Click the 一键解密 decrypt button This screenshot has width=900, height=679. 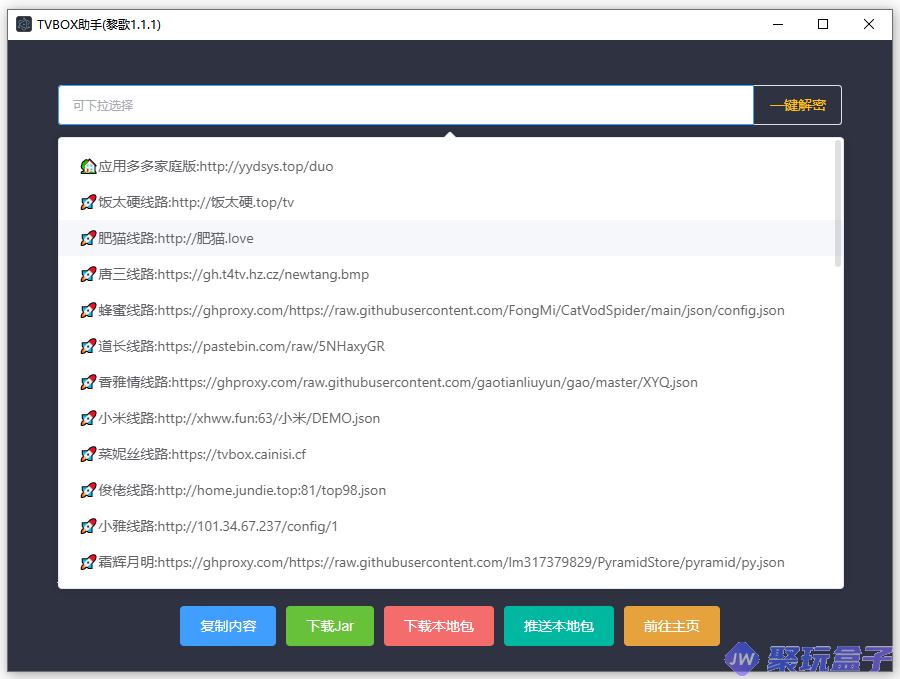click(x=797, y=105)
